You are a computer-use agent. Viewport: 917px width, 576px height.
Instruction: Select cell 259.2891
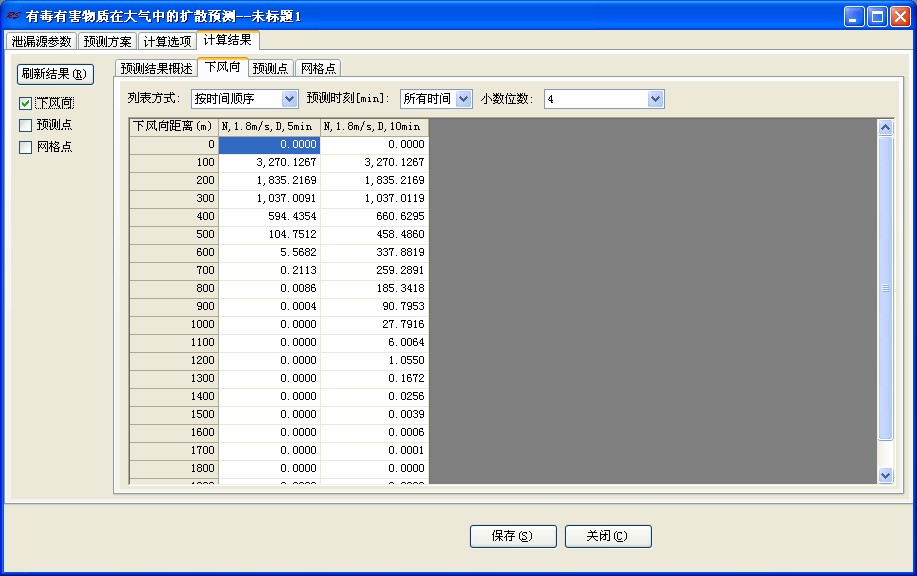[x=374, y=270]
